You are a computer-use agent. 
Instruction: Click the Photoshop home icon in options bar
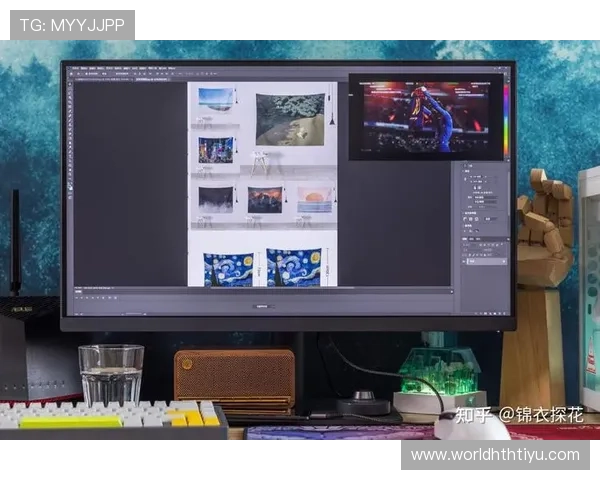(72, 74)
